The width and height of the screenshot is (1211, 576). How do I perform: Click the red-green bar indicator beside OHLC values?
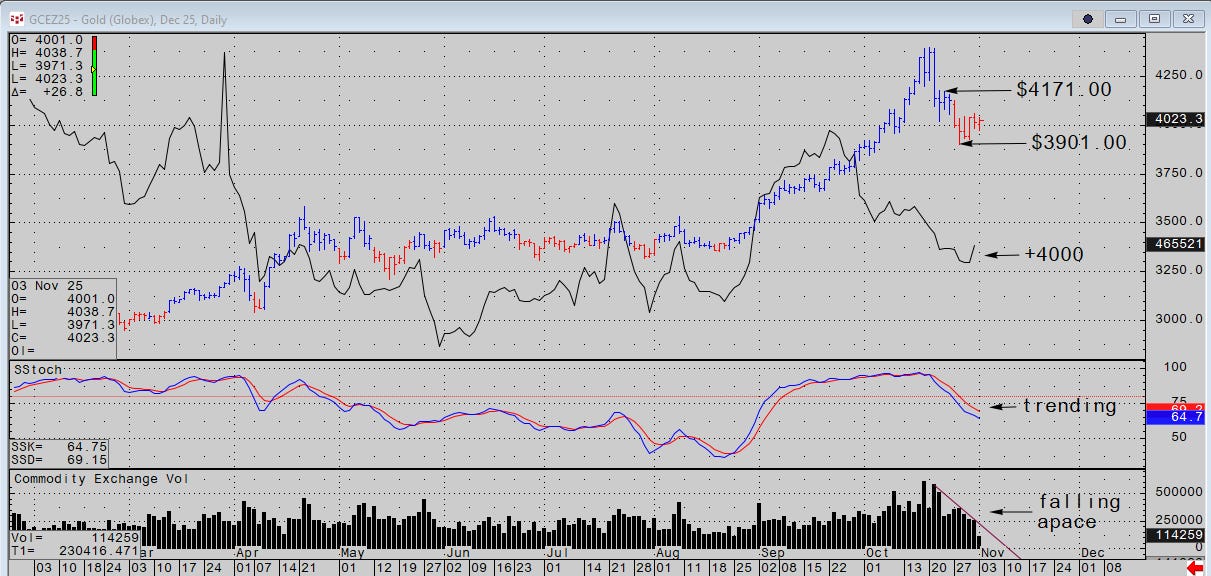(x=94, y=66)
